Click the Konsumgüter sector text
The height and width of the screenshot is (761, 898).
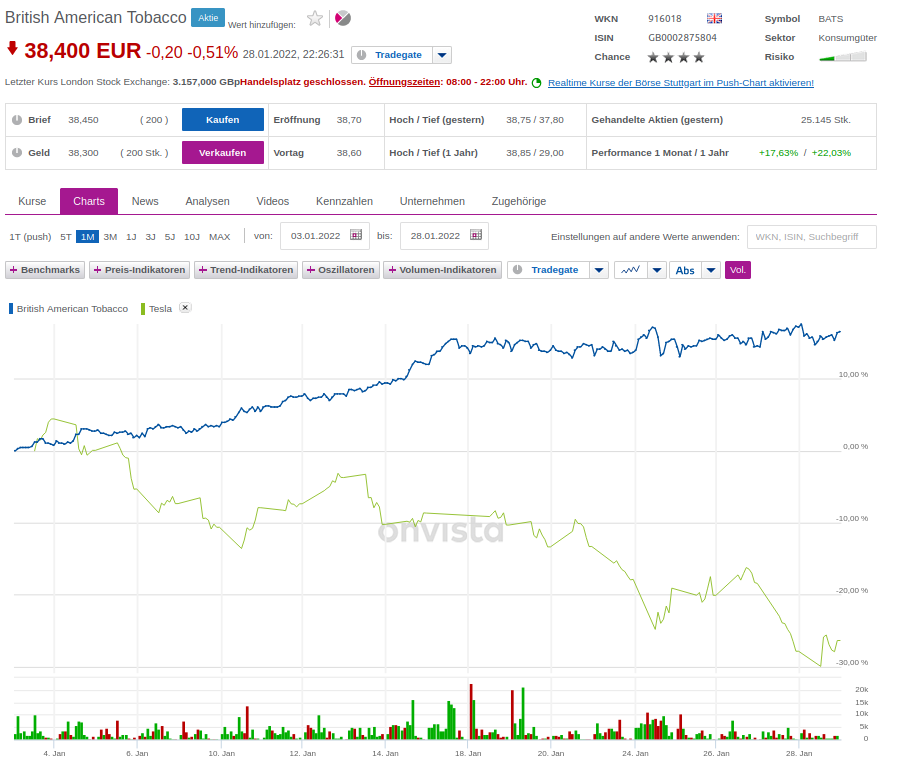(847, 38)
